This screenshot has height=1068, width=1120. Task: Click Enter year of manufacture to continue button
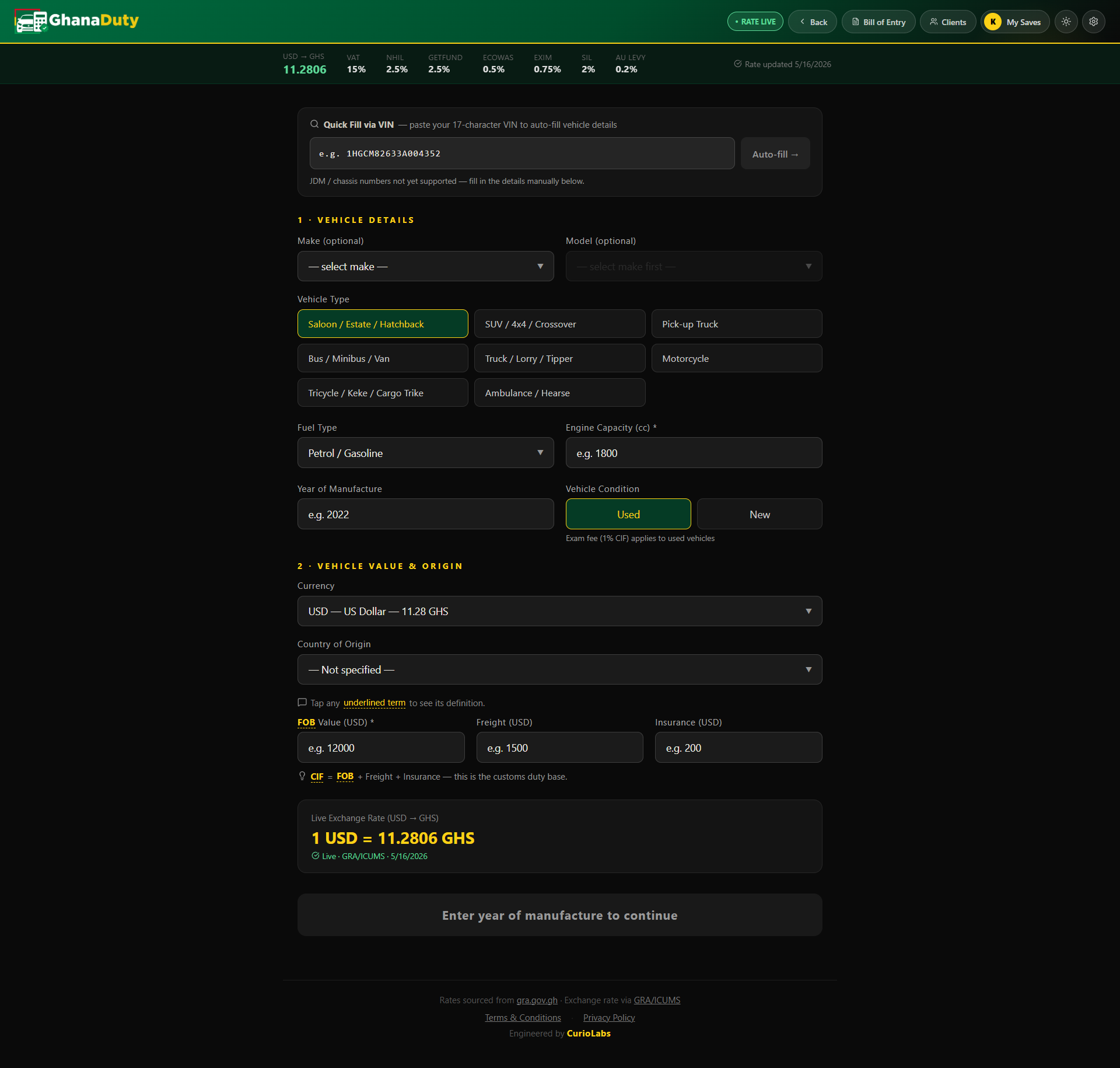pyautogui.click(x=559, y=915)
